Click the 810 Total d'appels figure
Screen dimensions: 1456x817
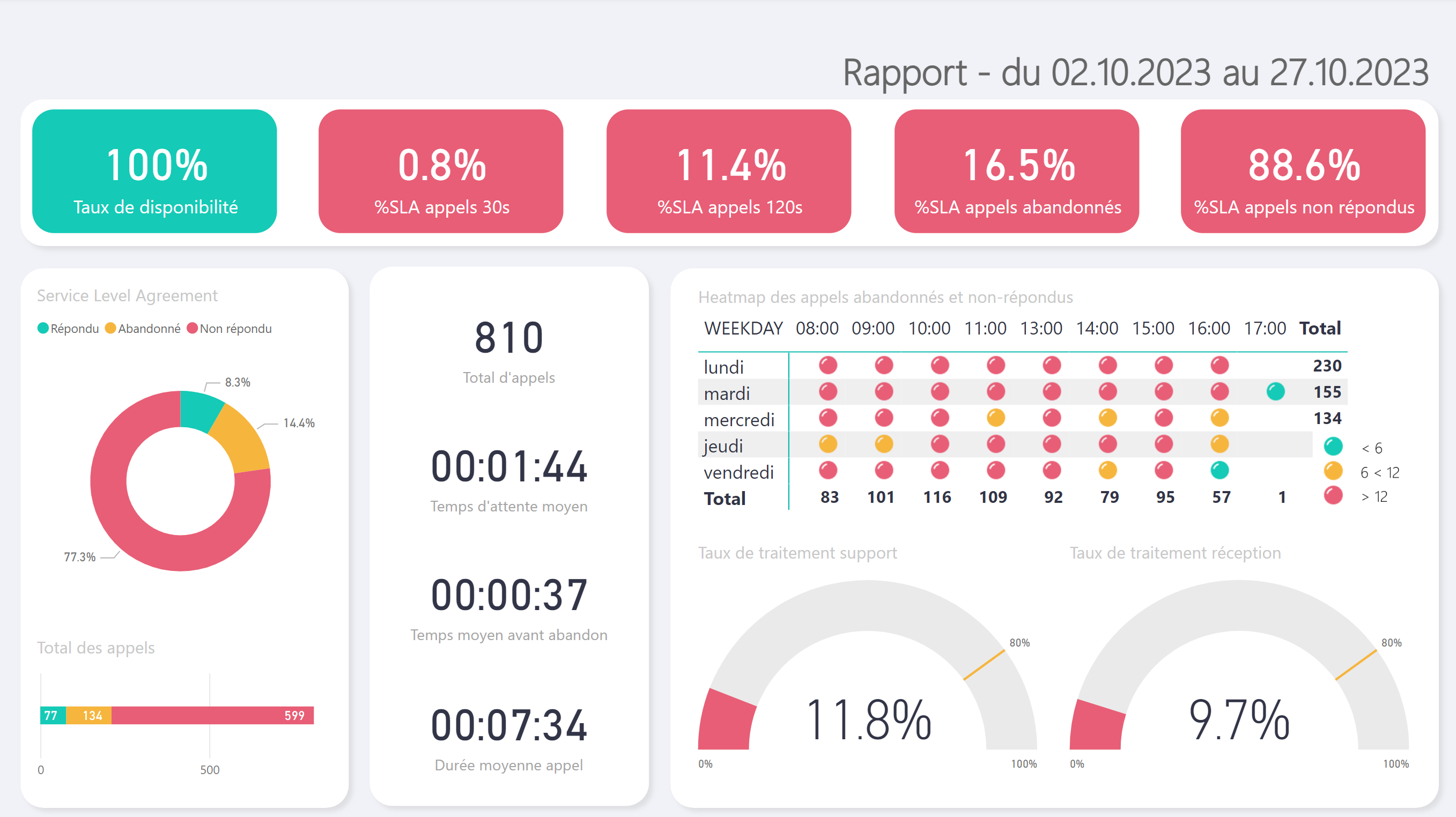pyautogui.click(x=509, y=338)
